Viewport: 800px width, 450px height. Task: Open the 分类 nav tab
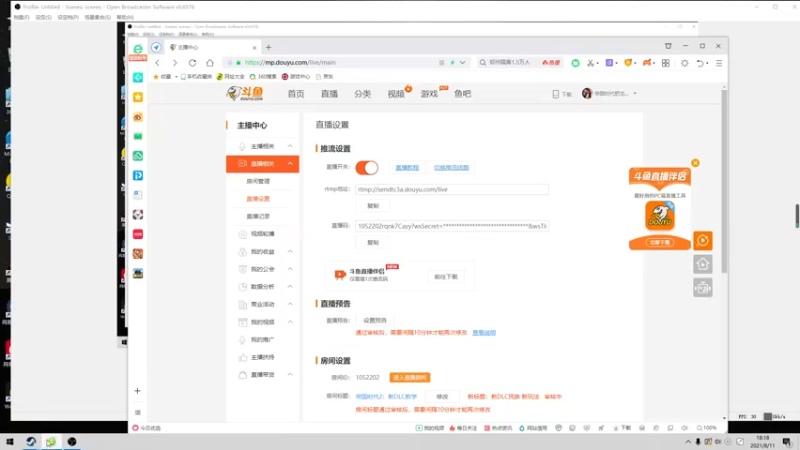[x=362, y=94]
